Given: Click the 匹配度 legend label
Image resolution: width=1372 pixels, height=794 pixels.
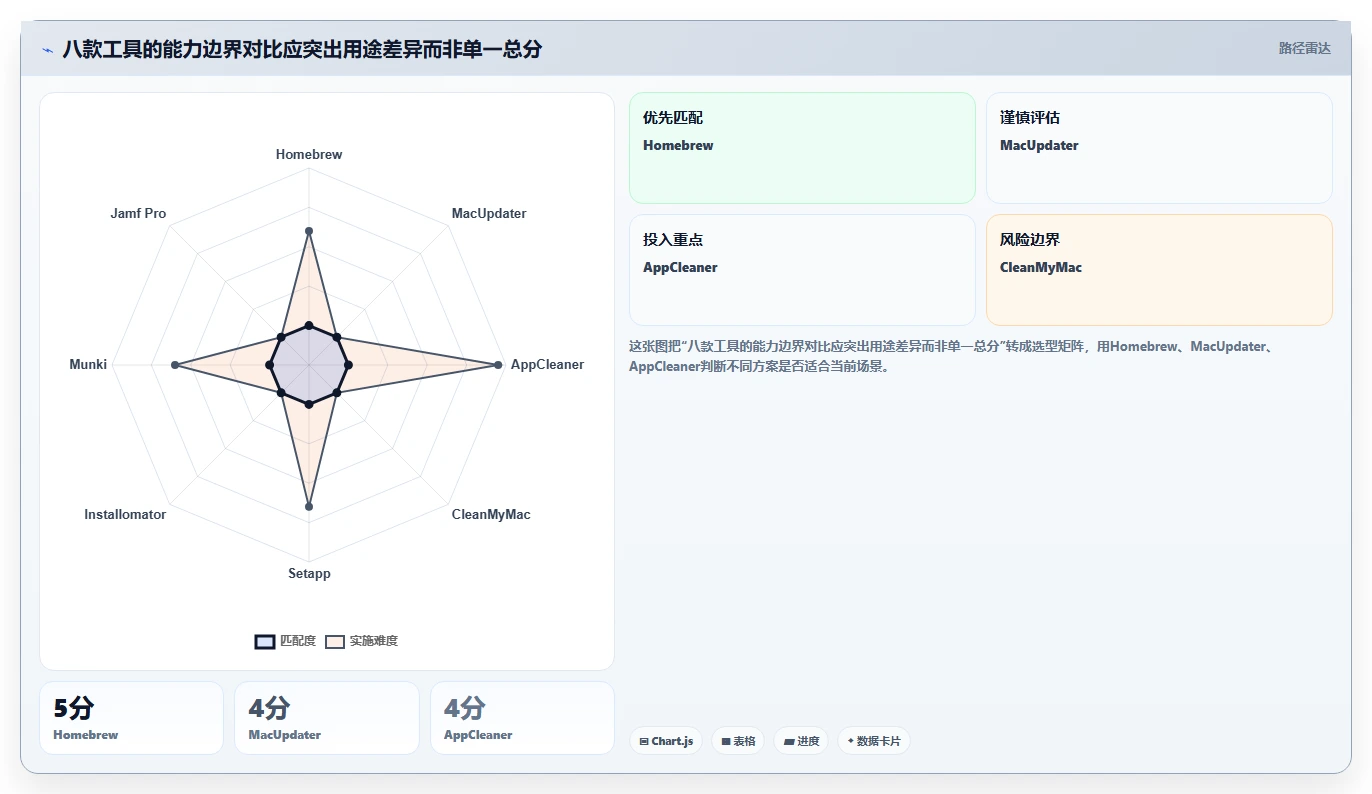Looking at the screenshot, I should 298,641.
